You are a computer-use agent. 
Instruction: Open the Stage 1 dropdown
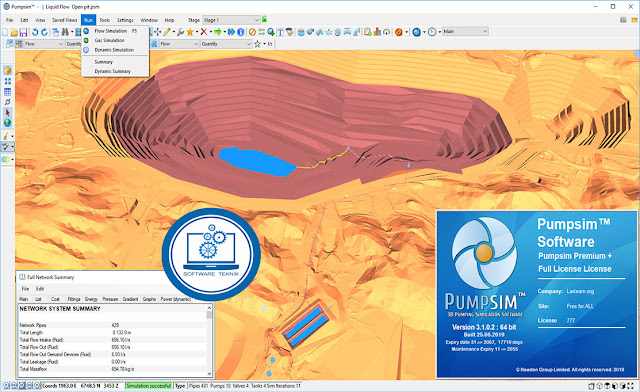pos(231,20)
